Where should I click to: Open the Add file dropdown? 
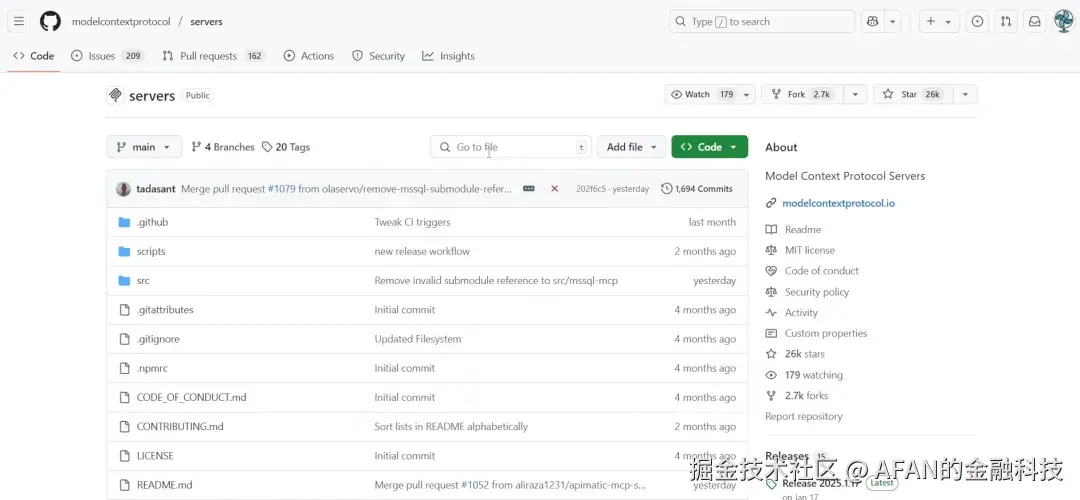tap(632, 147)
